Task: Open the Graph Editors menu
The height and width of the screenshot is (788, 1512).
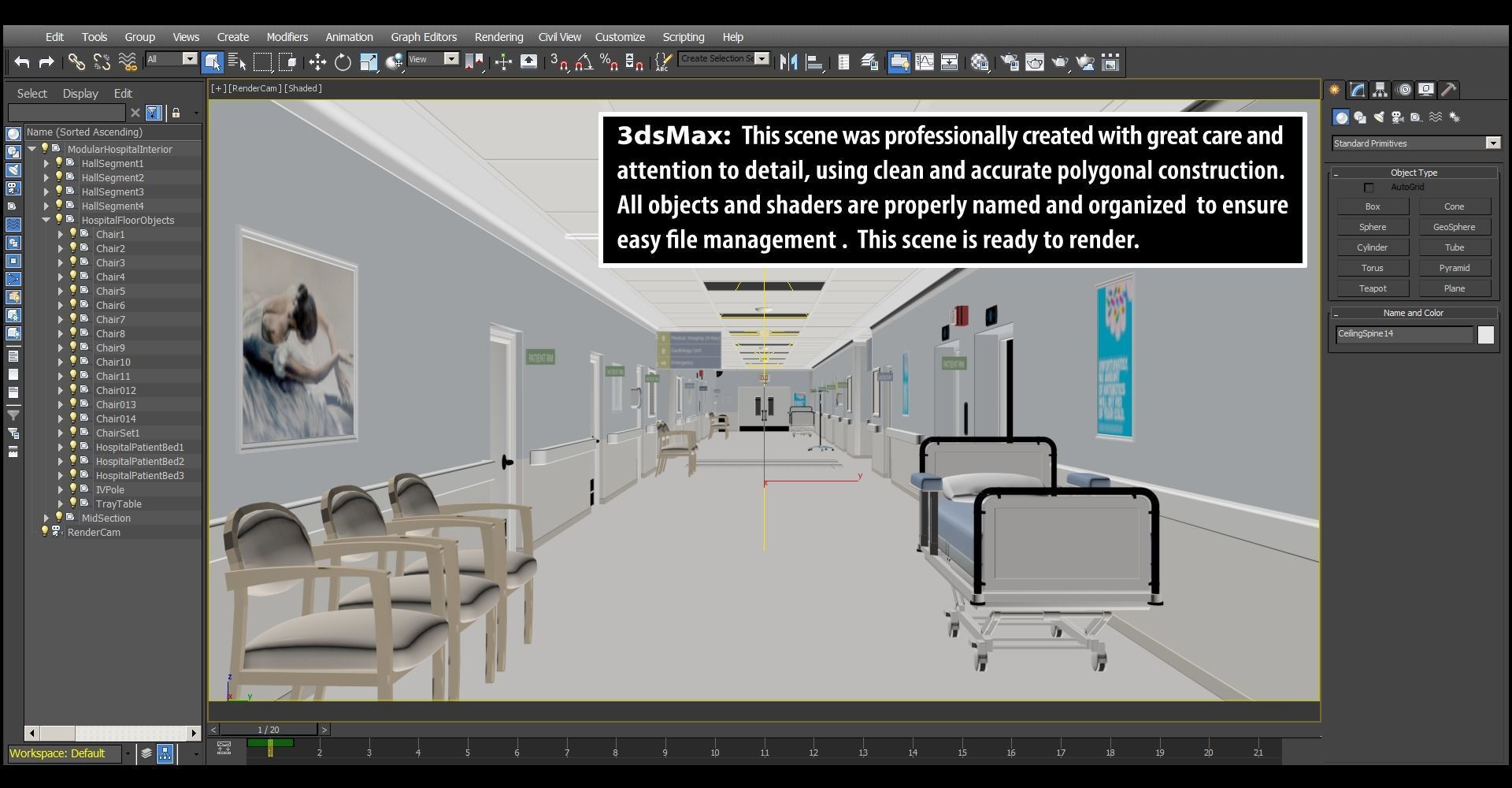Action: tap(424, 37)
